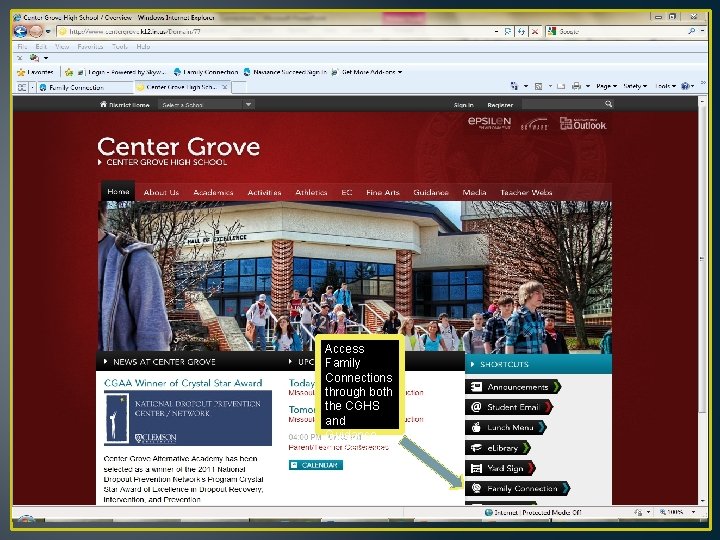This screenshot has width=720, height=540.
Task: Open the IE Help question mark icon
Action: point(686,86)
